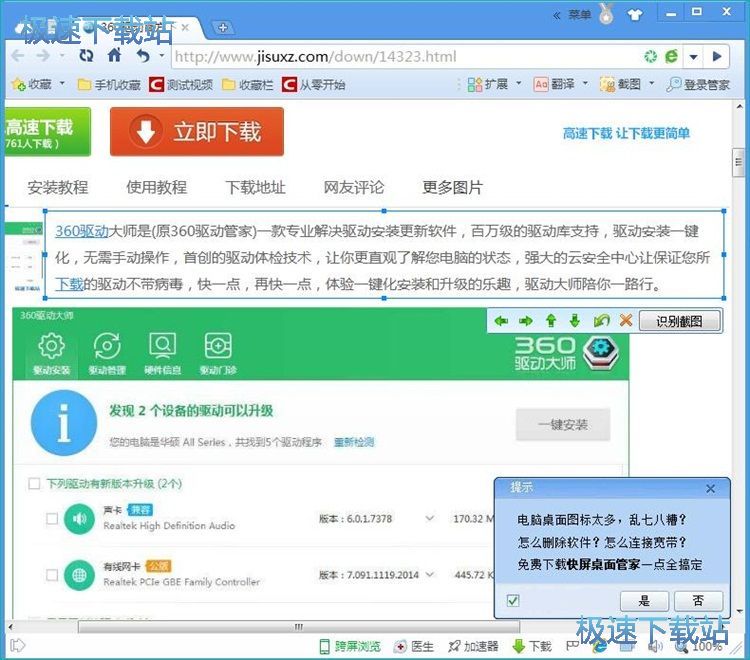Click the left arrow in the screenshot toolbar
Viewport: 750px width, 660px height.
click(x=501, y=321)
